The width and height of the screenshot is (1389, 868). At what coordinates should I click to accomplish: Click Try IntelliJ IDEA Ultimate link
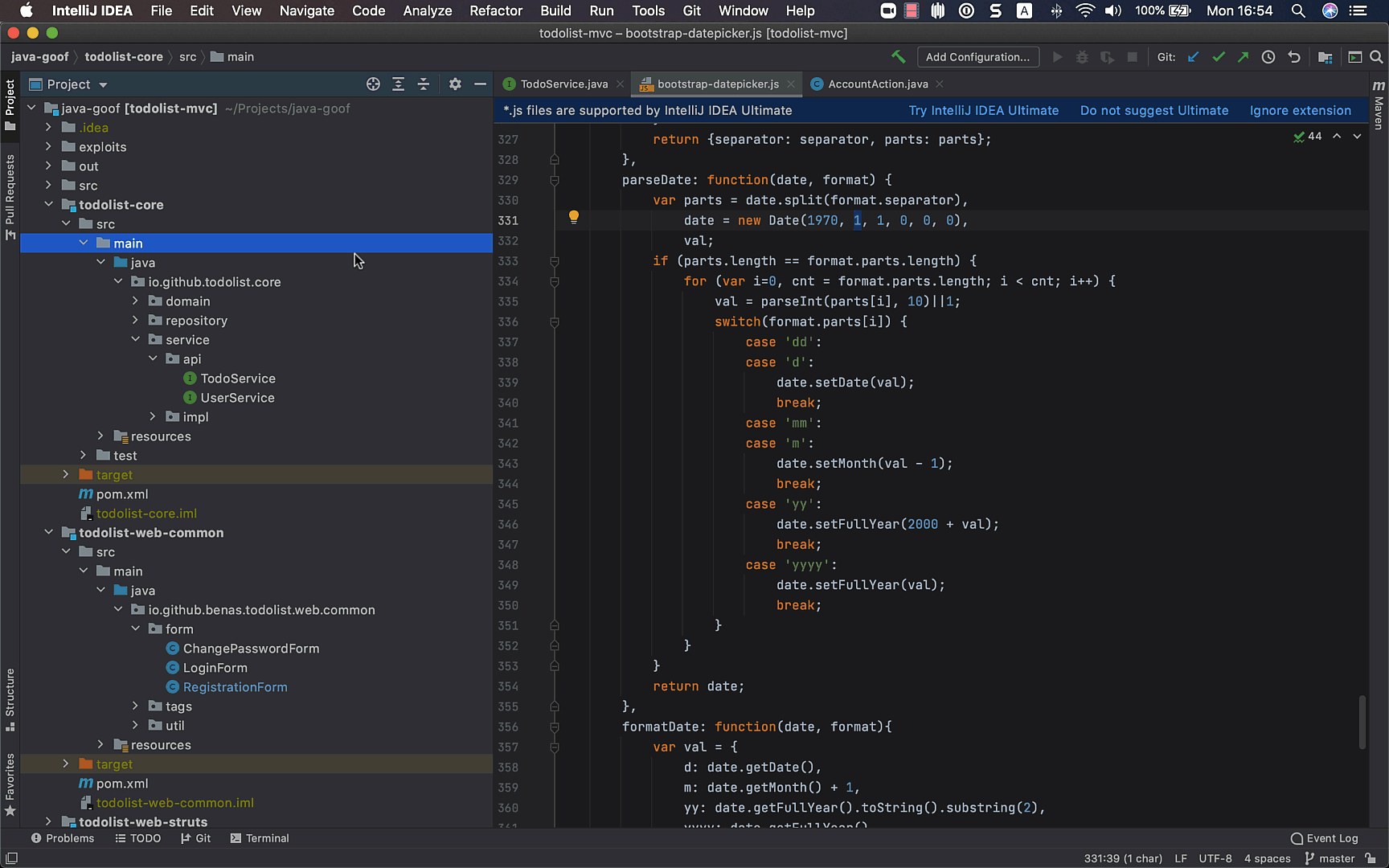click(x=983, y=111)
